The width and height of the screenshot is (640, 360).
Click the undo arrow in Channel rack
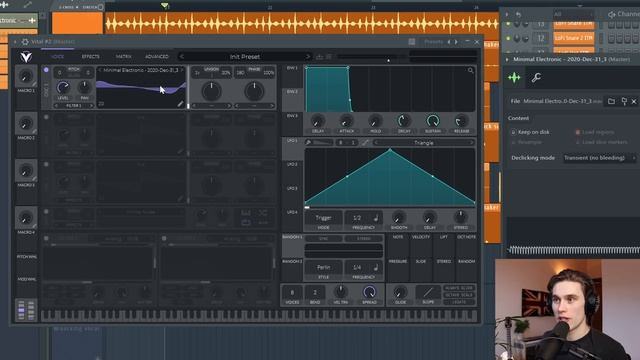[x=518, y=14]
